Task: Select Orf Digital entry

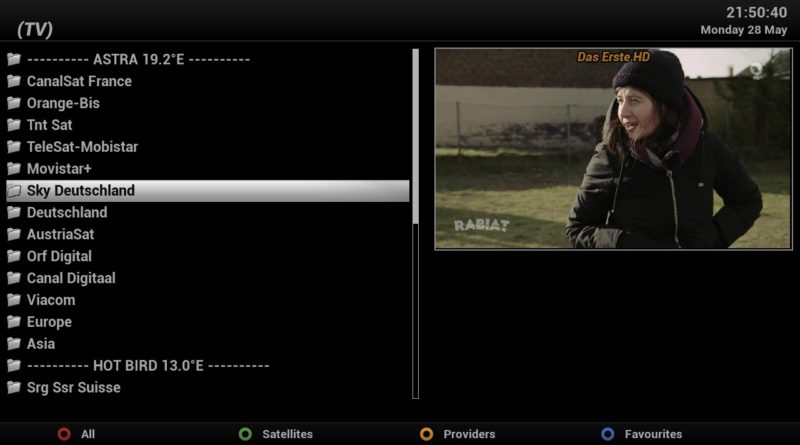Action: coord(59,256)
